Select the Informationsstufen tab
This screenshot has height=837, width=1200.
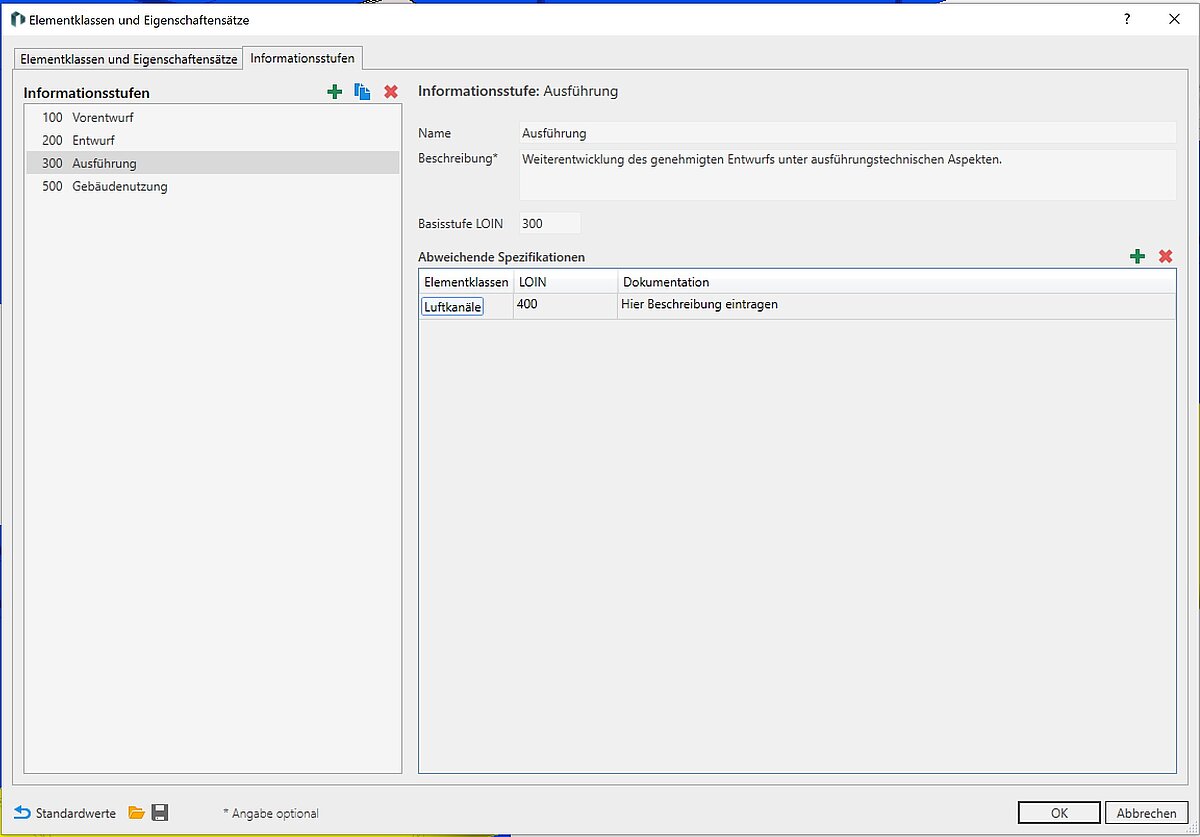pyautogui.click(x=302, y=58)
